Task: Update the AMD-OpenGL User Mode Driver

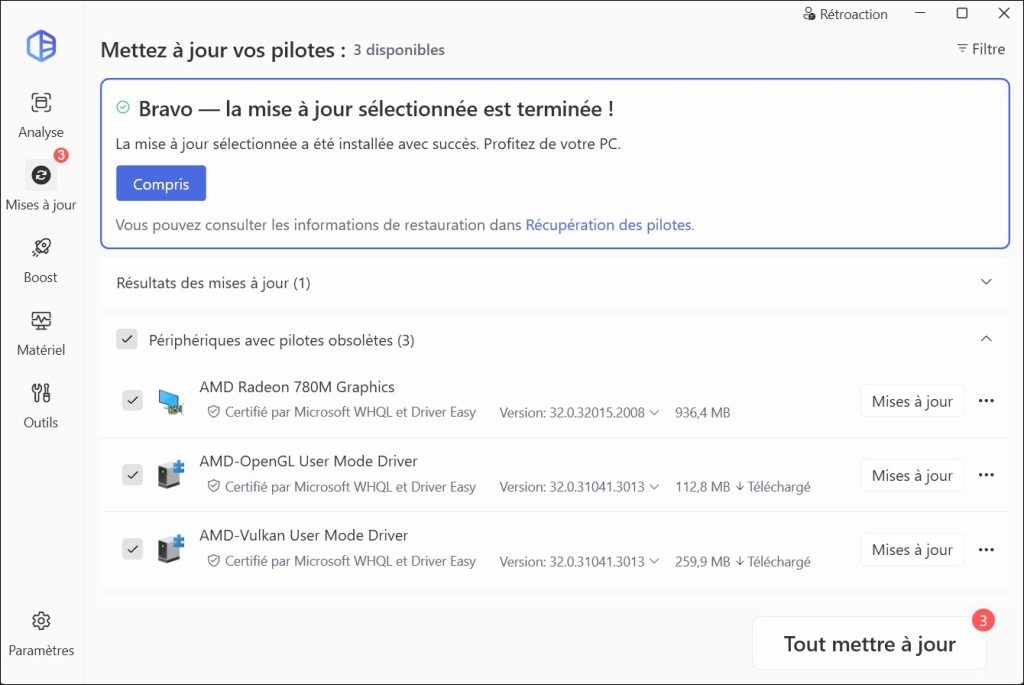Action: pyautogui.click(x=912, y=476)
